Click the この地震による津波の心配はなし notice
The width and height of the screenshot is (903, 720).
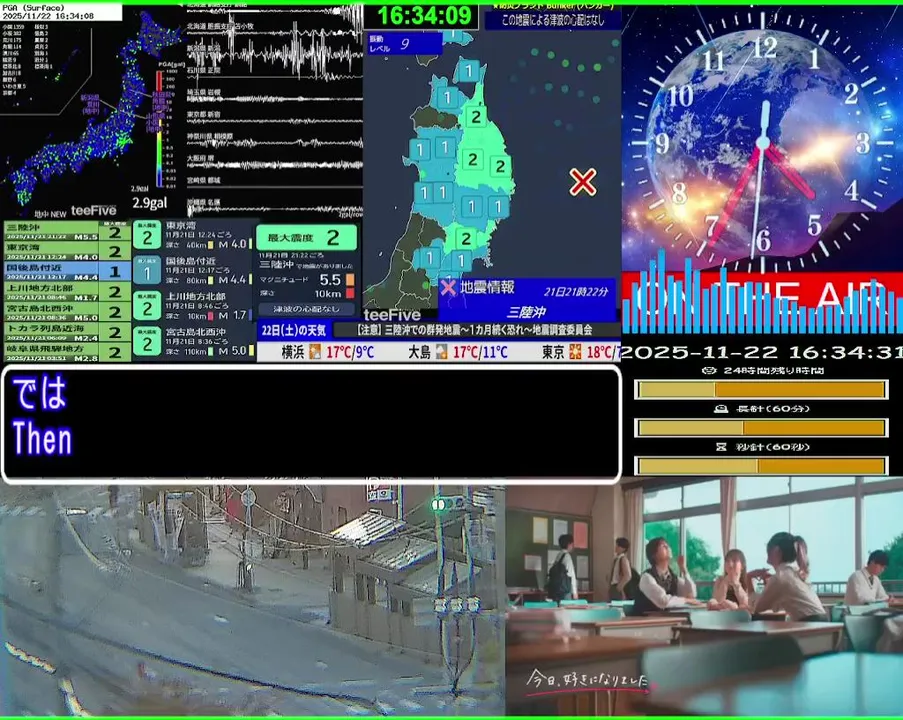coord(553,21)
